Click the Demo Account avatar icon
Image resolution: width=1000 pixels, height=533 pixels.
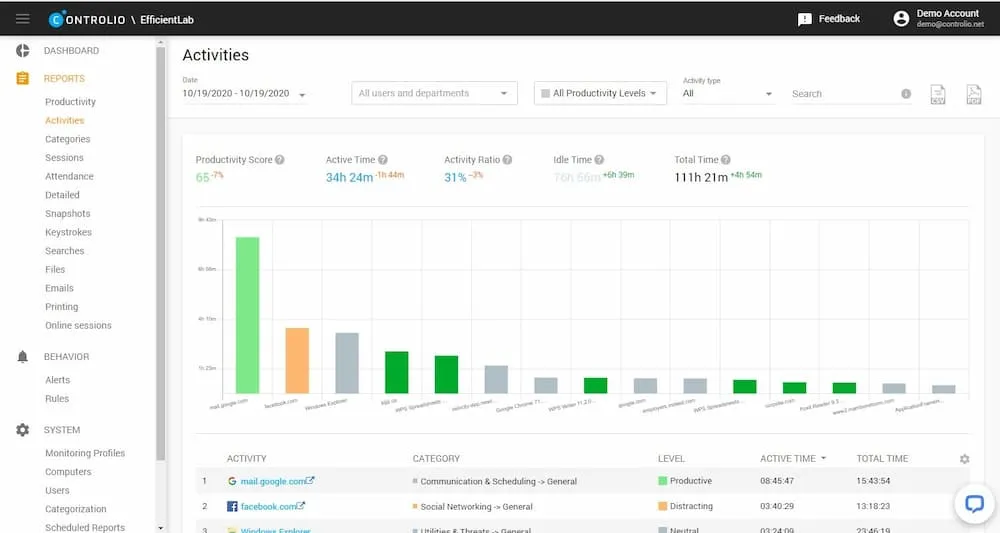click(901, 18)
